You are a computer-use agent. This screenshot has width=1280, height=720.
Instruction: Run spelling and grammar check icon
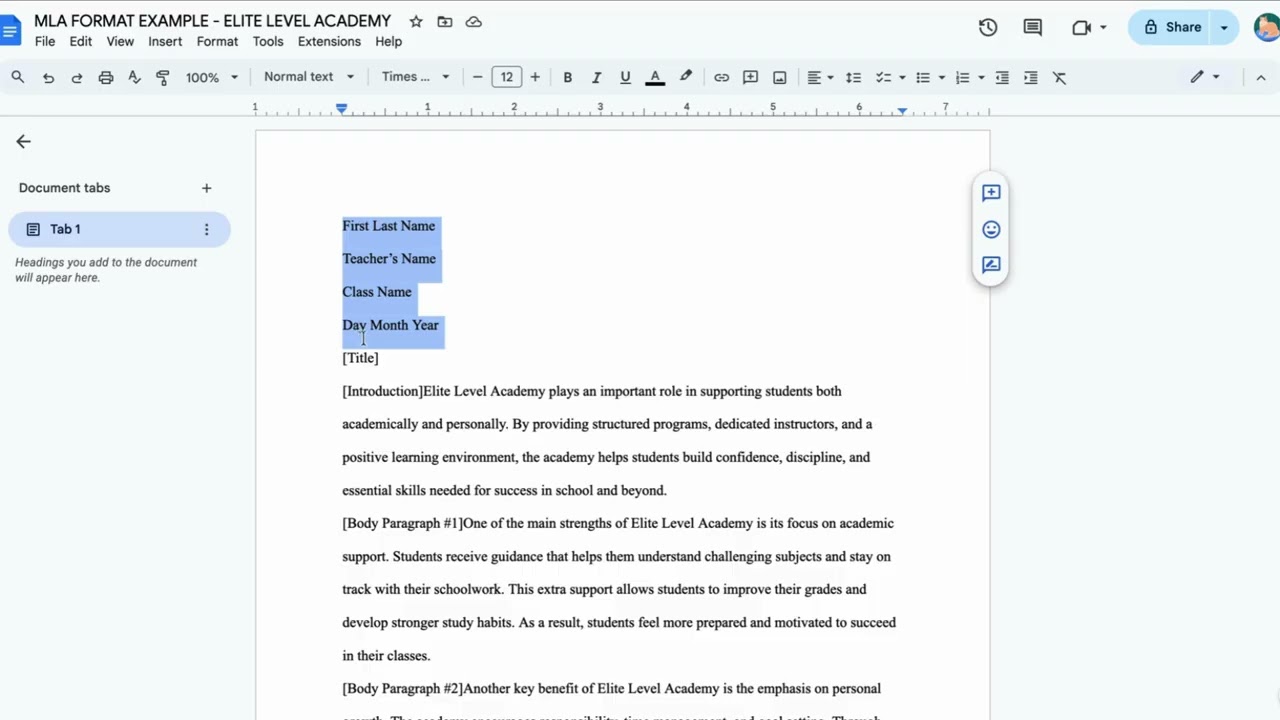pos(134,77)
